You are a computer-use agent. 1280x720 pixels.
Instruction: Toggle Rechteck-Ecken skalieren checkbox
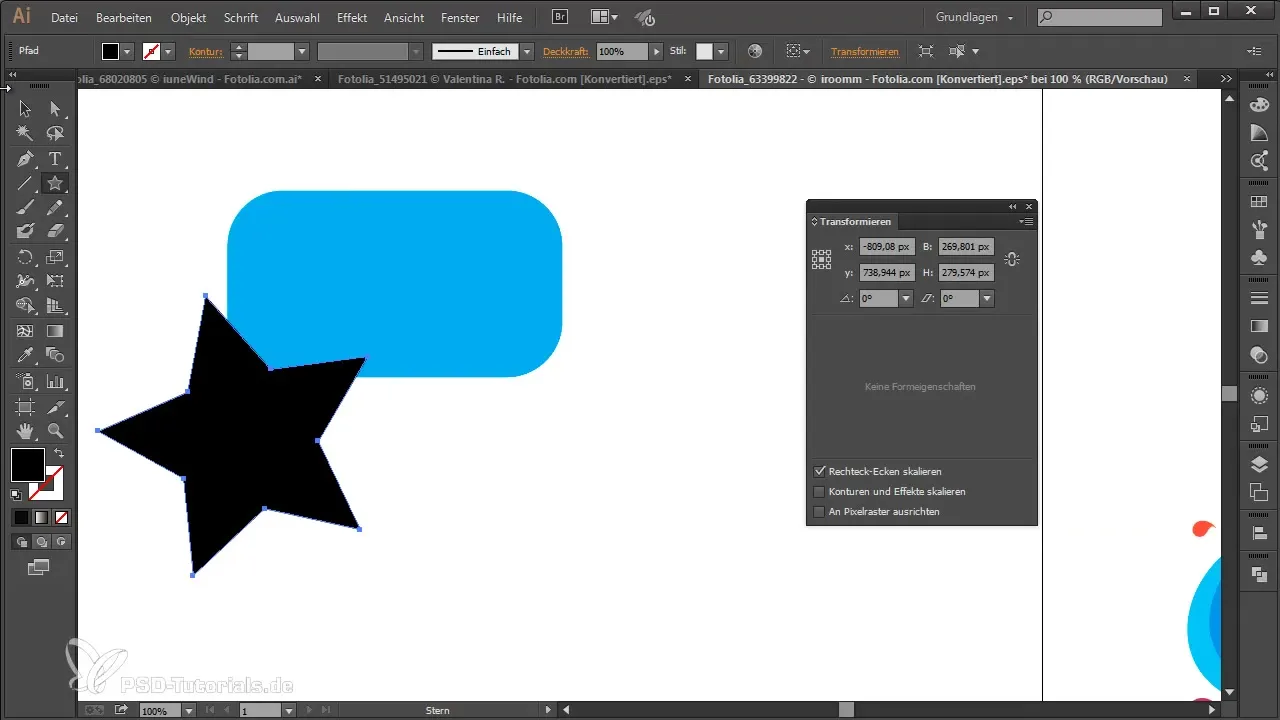[x=820, y=471]
